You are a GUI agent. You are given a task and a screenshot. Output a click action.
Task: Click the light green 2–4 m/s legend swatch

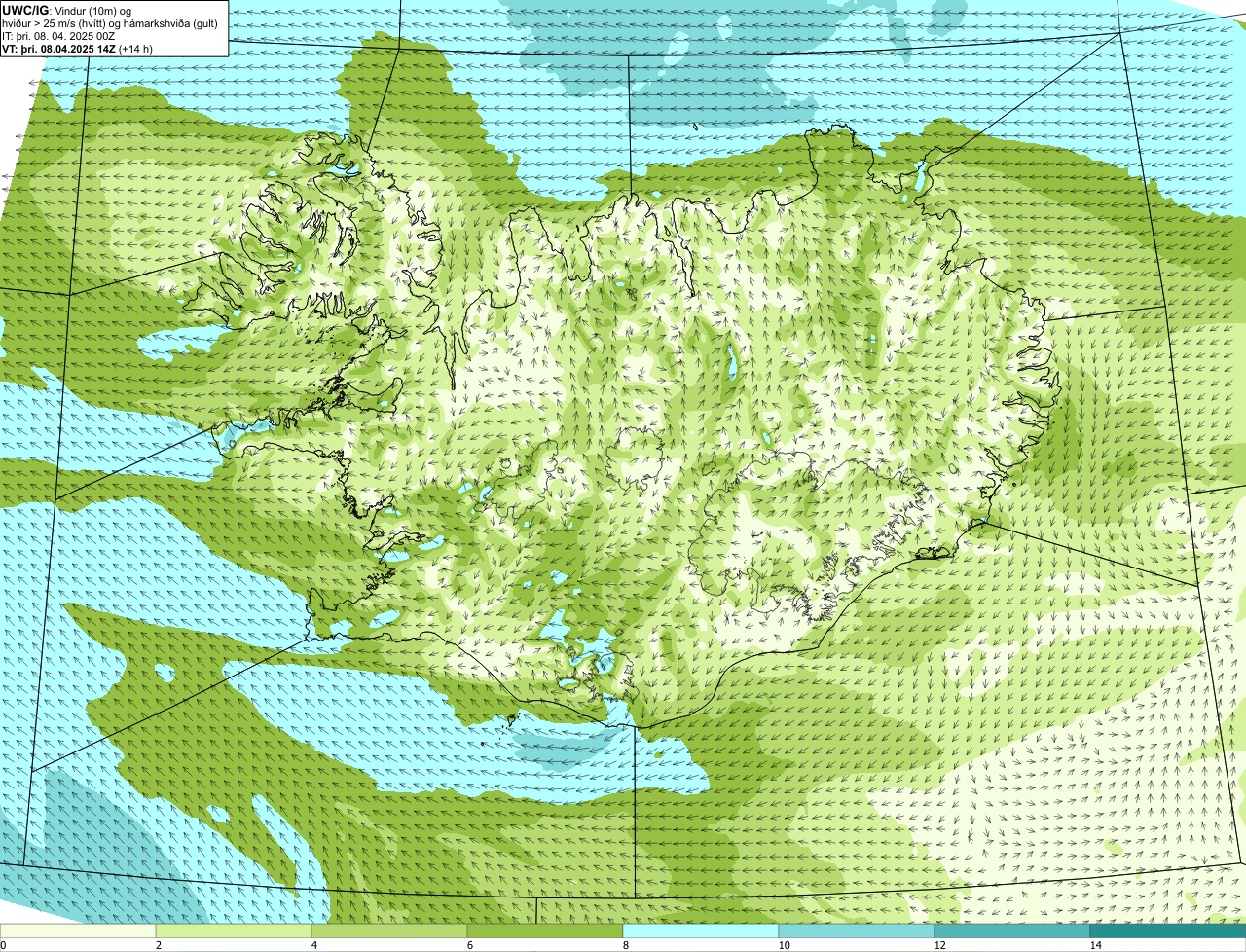coord(234,931)
